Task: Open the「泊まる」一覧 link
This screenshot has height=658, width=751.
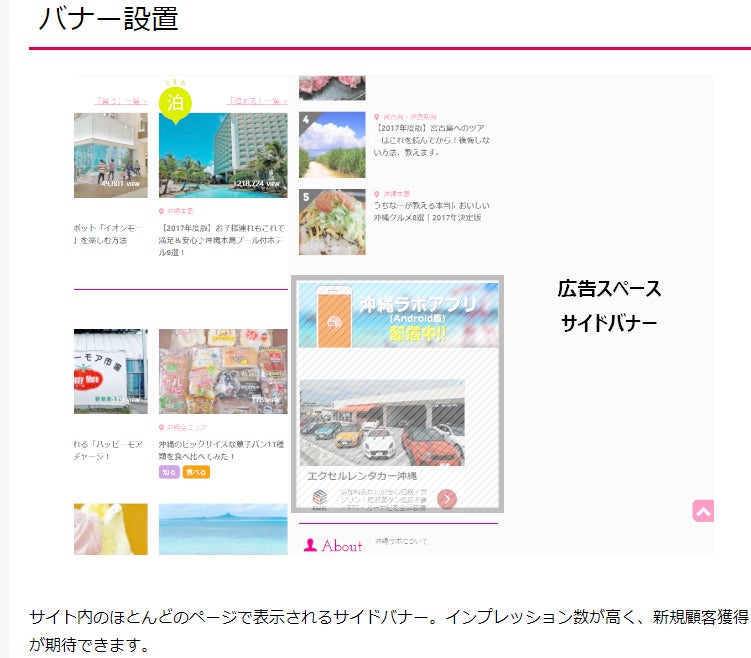Action: point(257,101)
